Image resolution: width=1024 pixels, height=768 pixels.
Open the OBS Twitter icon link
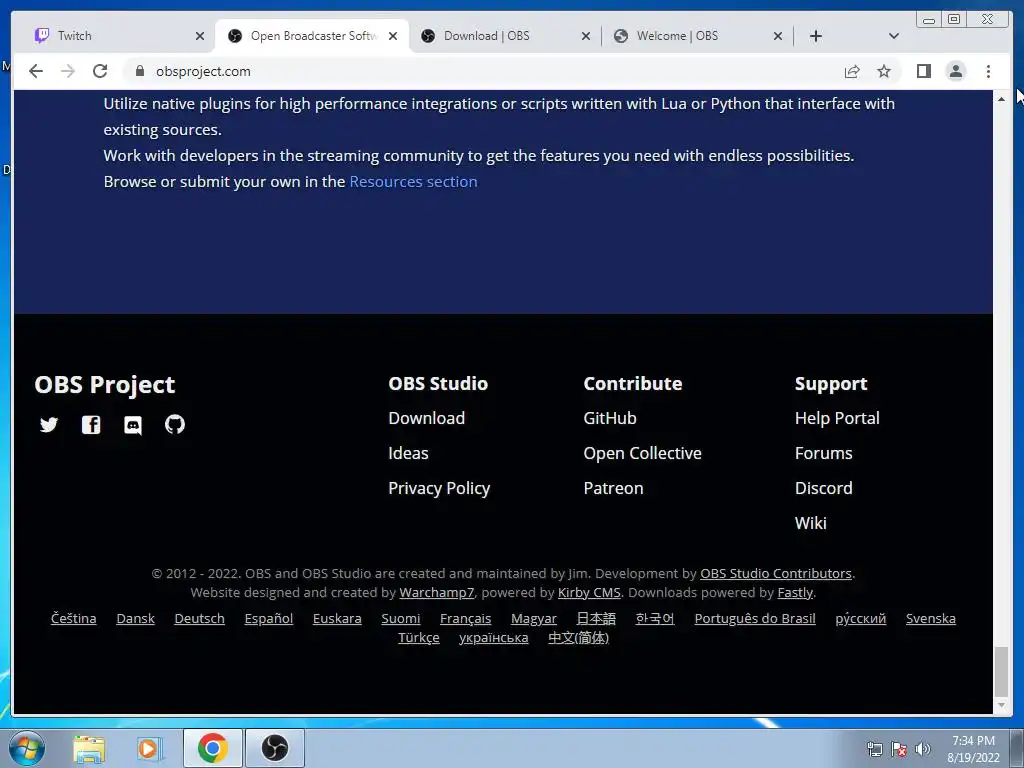point(49,425)
